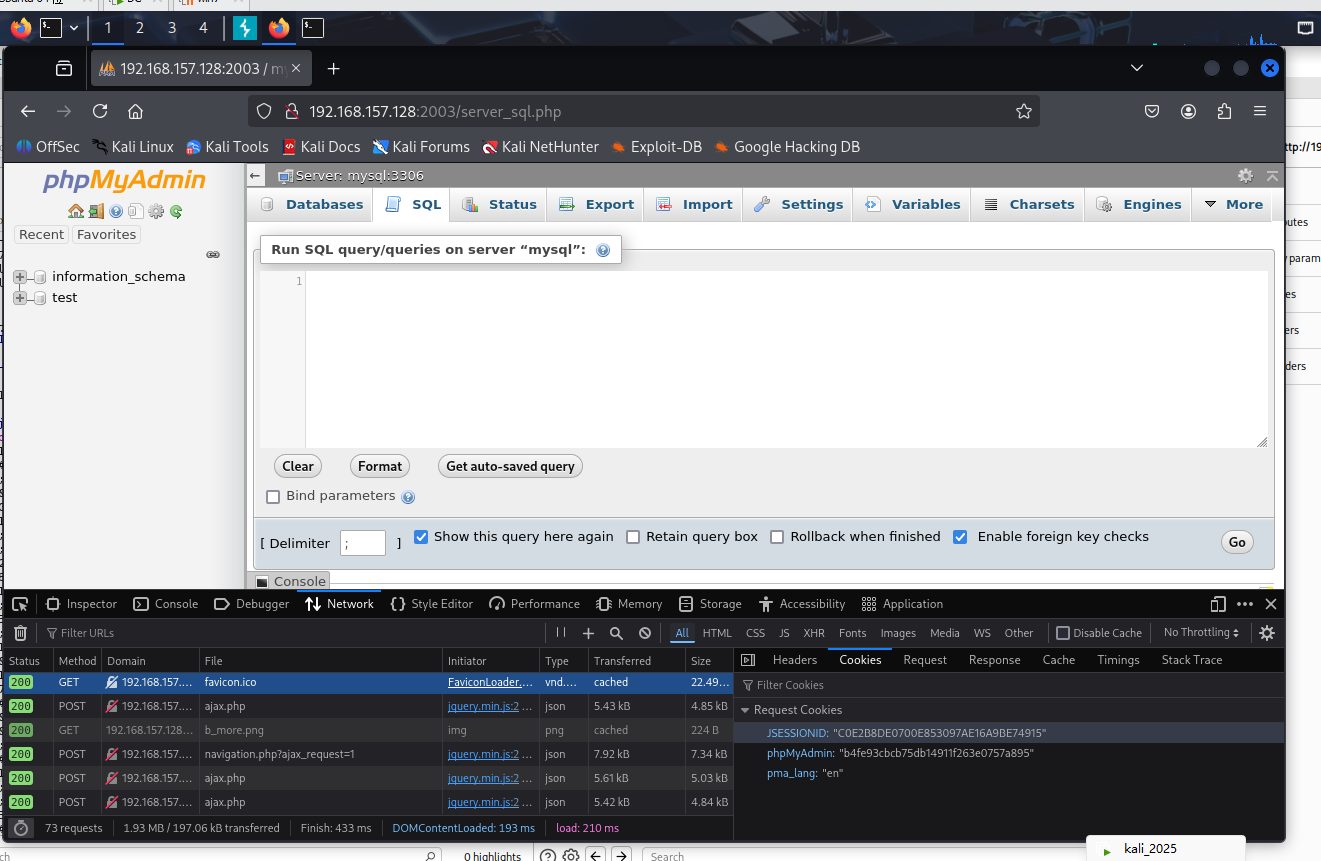The width and height of the screenshot is (1321, 861).
Task: Go to the Export tab
Action: [597, 204]
